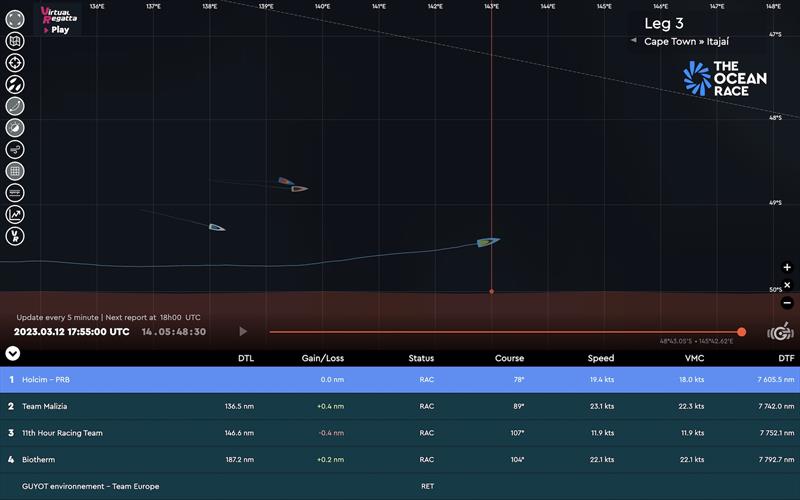Click the Status column header
The image size is (800, 500).
421,358
